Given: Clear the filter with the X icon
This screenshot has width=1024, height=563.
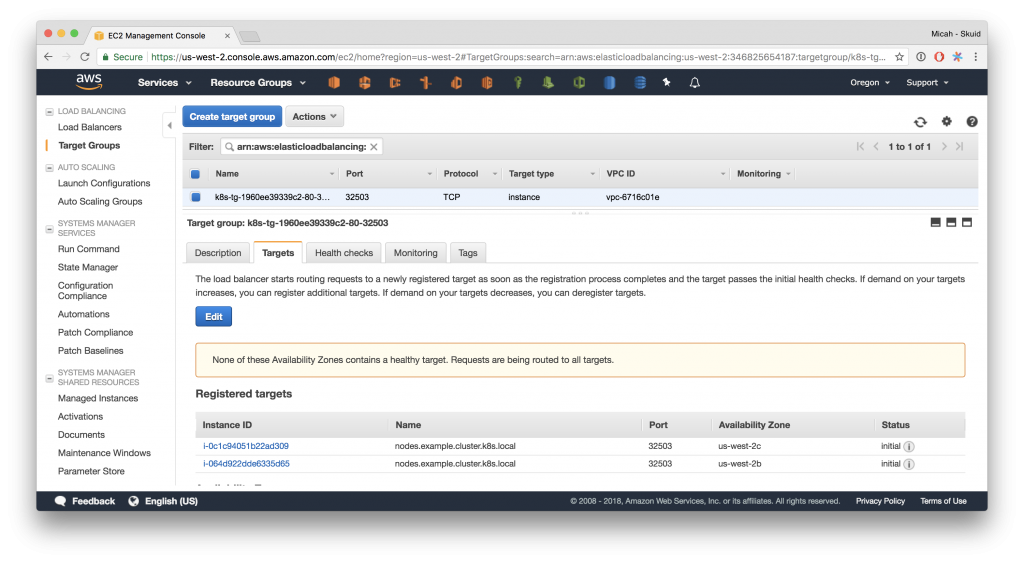Looking at the screenshot, I should pos(374,147).
